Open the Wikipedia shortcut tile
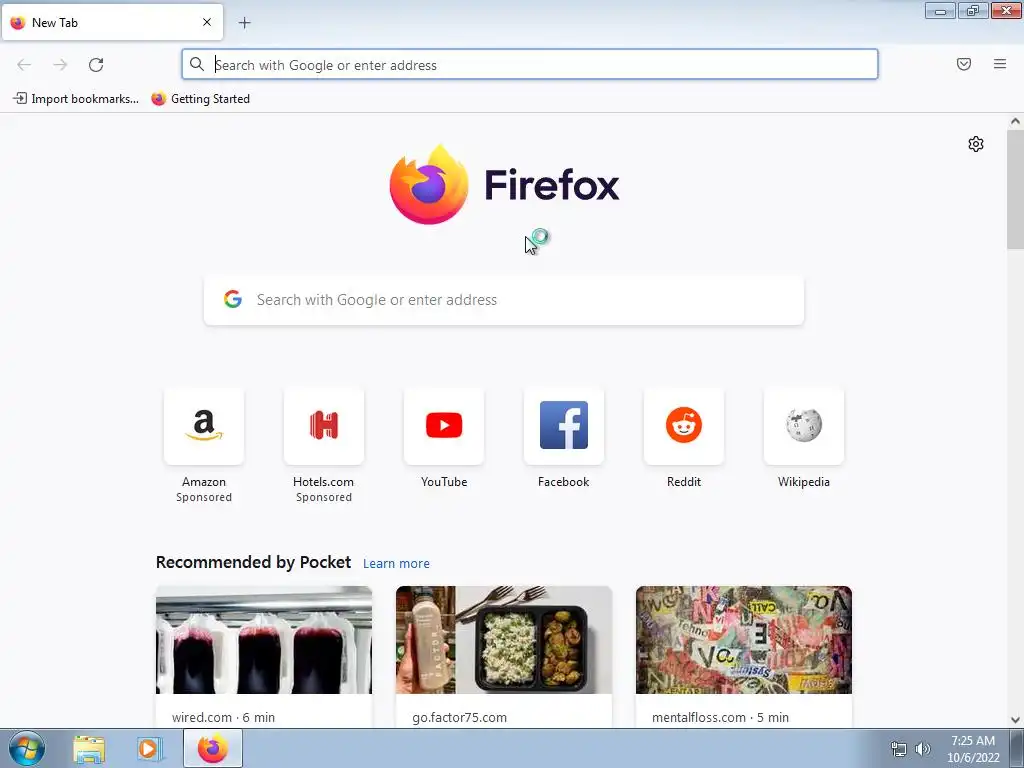 coord(804,426)
